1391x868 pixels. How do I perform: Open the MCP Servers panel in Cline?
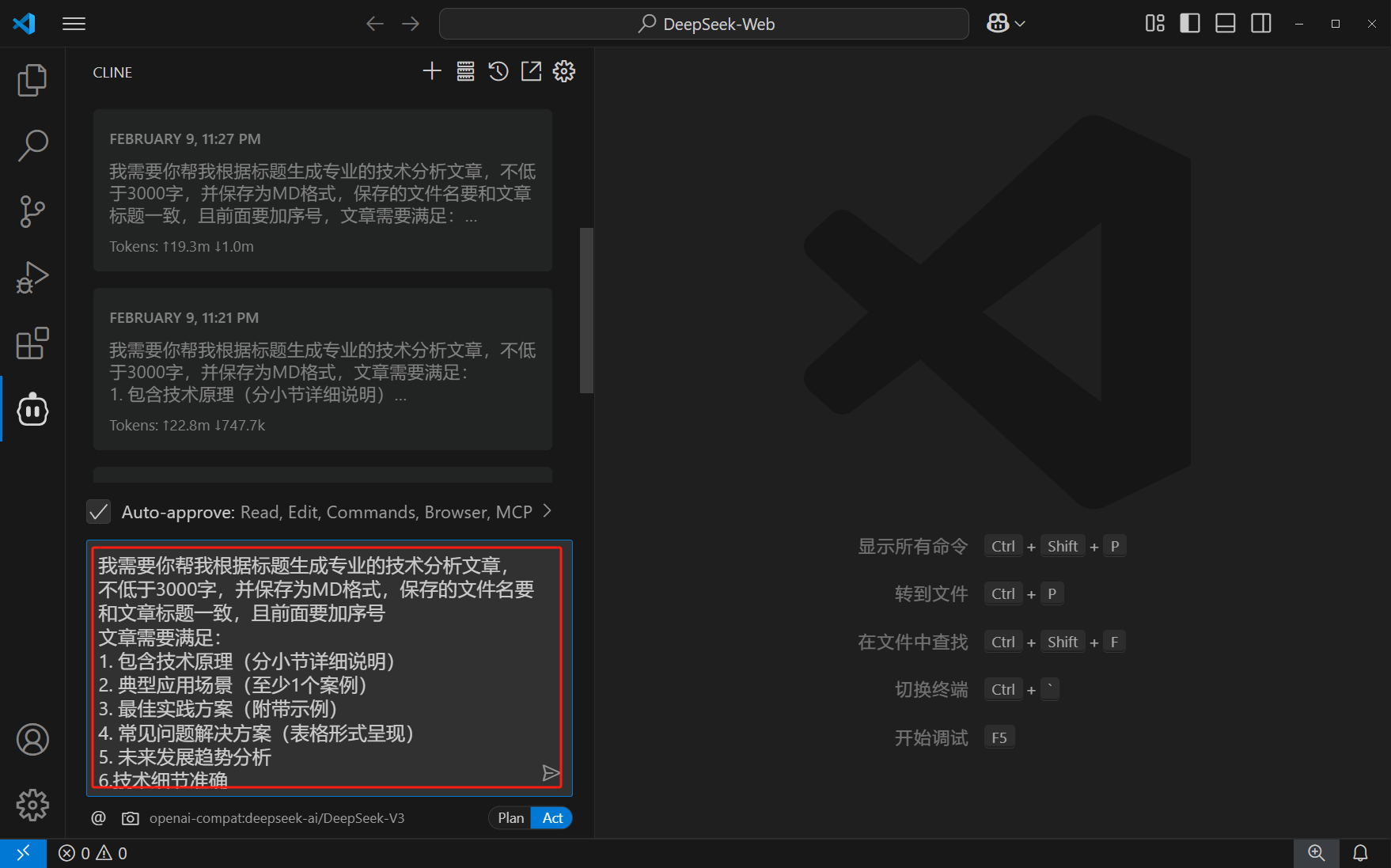coord(465,71)
